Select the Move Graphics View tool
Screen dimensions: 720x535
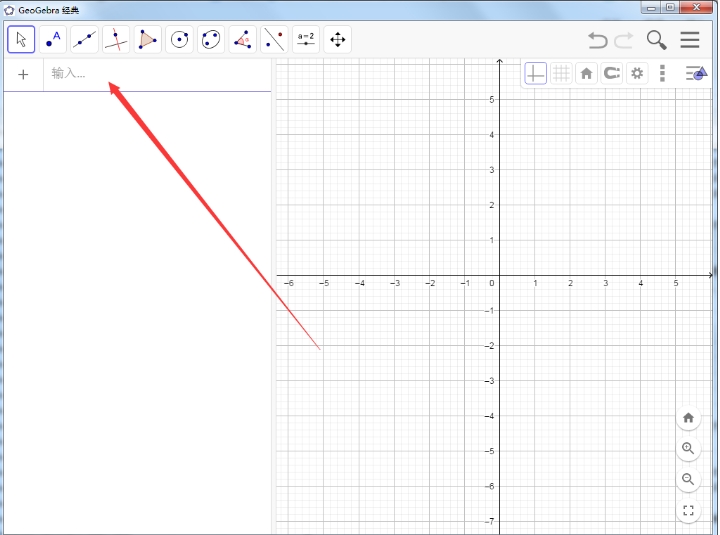(338, 39)
